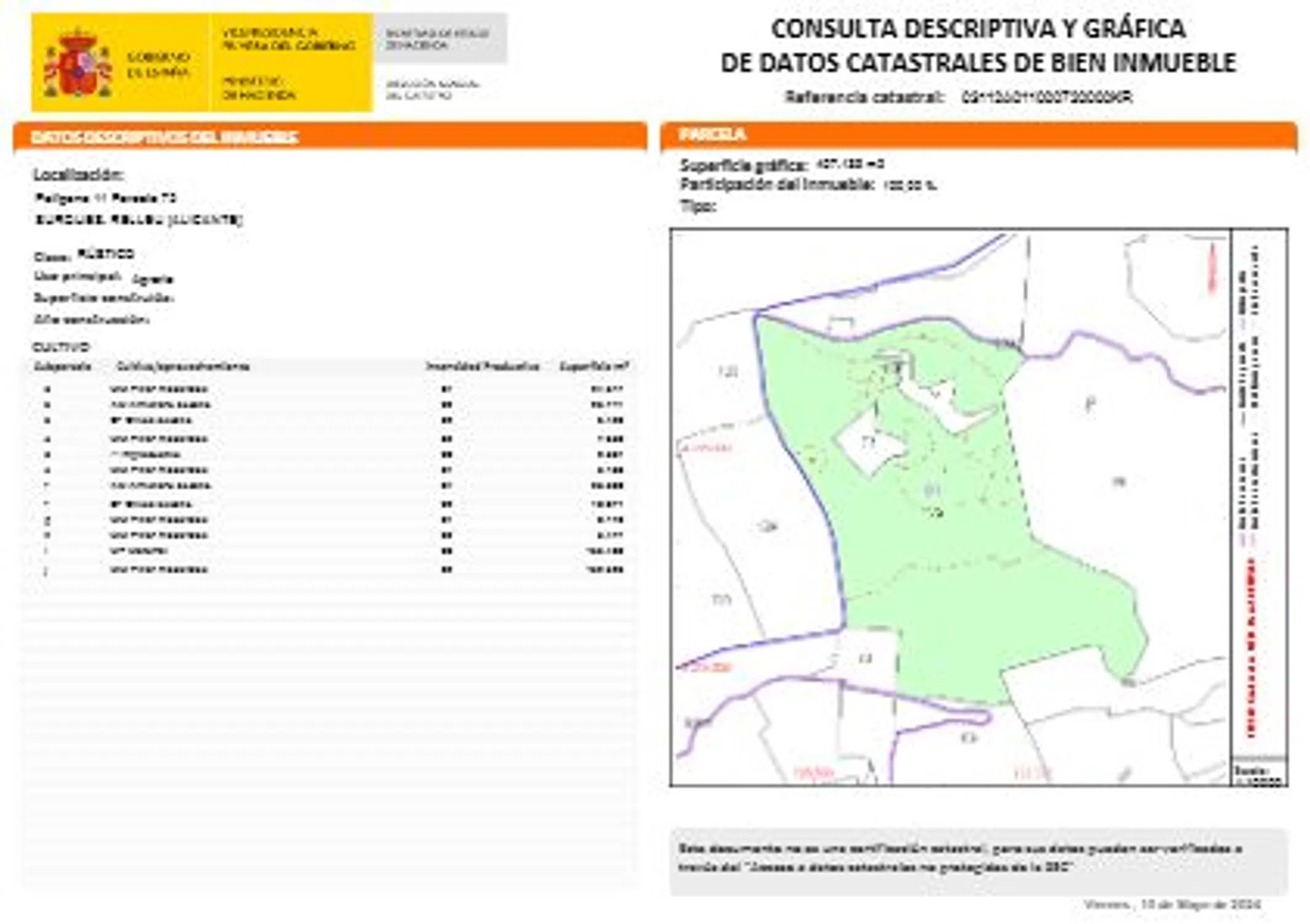The image size is (1310, 924).
Task: Click the Polígono 11 Parcela 73 line
Action: 106,198
